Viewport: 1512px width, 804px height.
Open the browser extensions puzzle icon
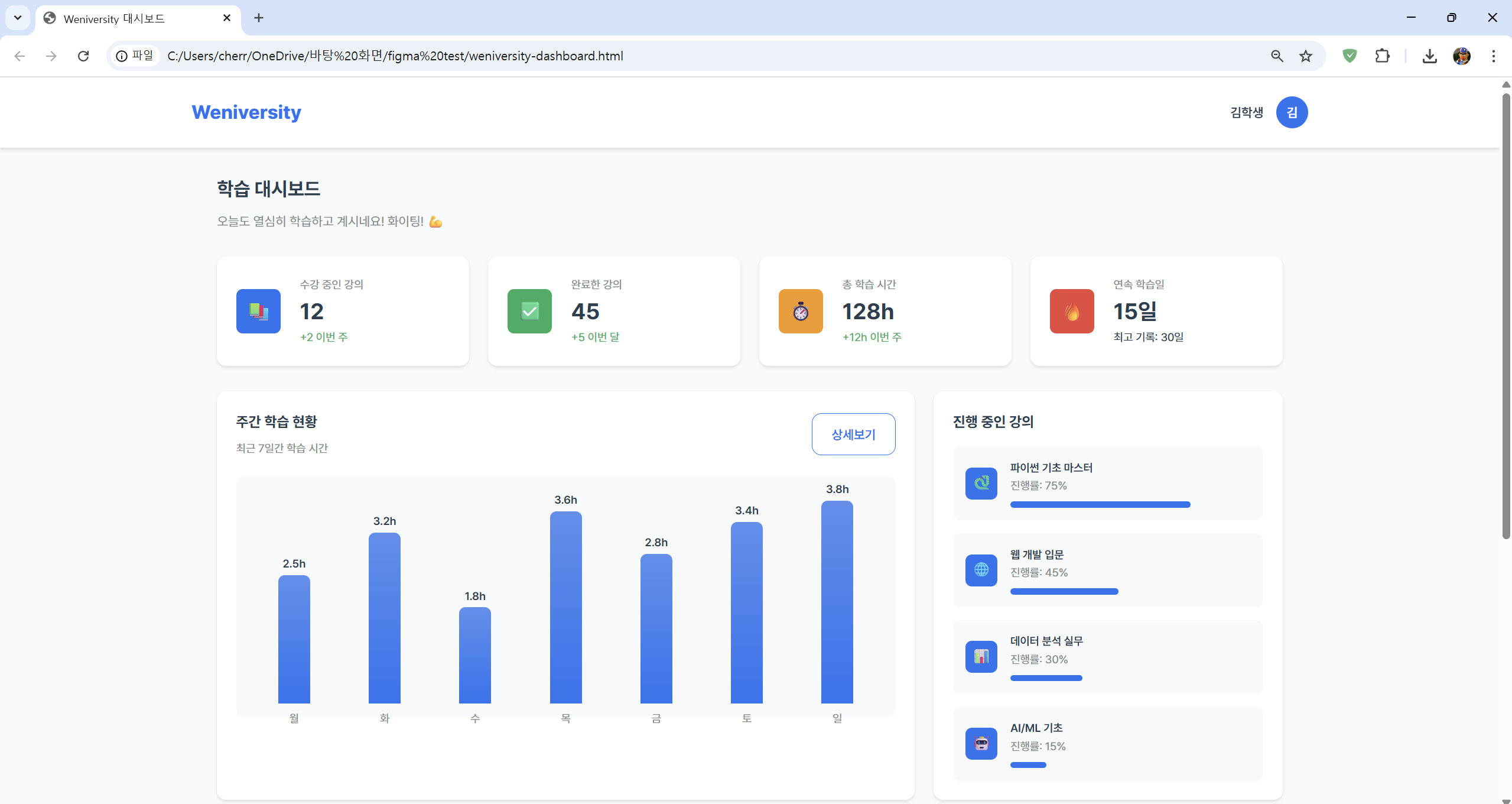1382,56
